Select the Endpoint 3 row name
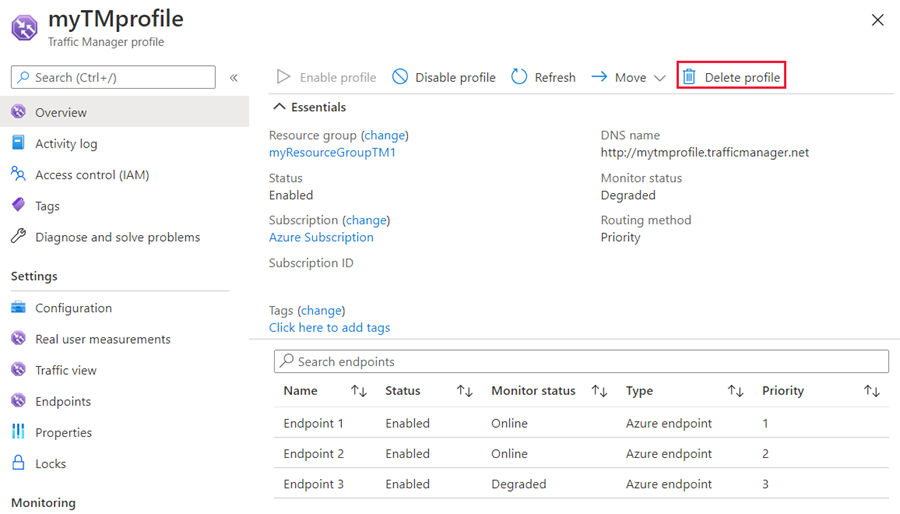Viewport: 900px width, 514px height. coord(313,484)
